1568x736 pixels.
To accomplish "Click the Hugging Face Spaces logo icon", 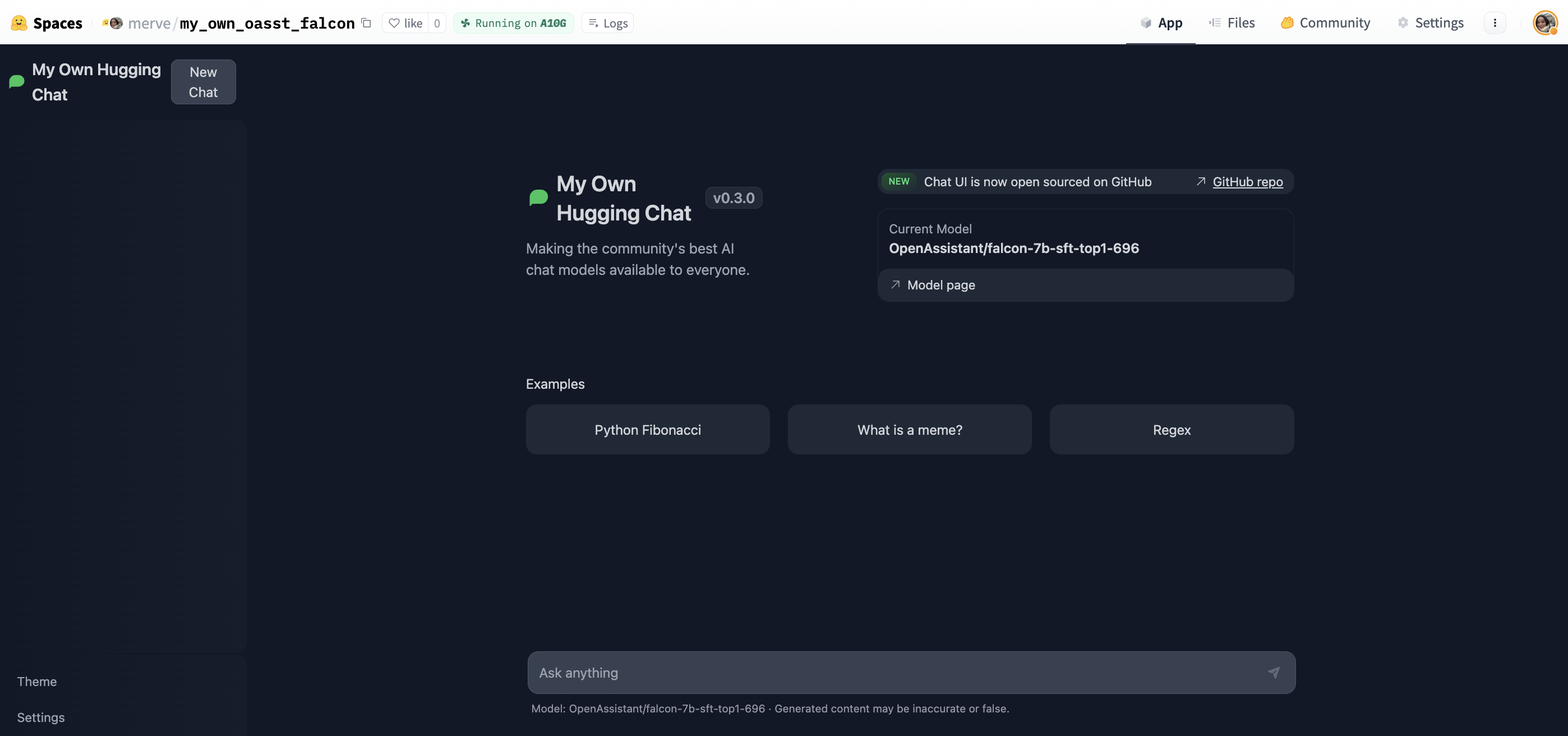I will [19, 23].
